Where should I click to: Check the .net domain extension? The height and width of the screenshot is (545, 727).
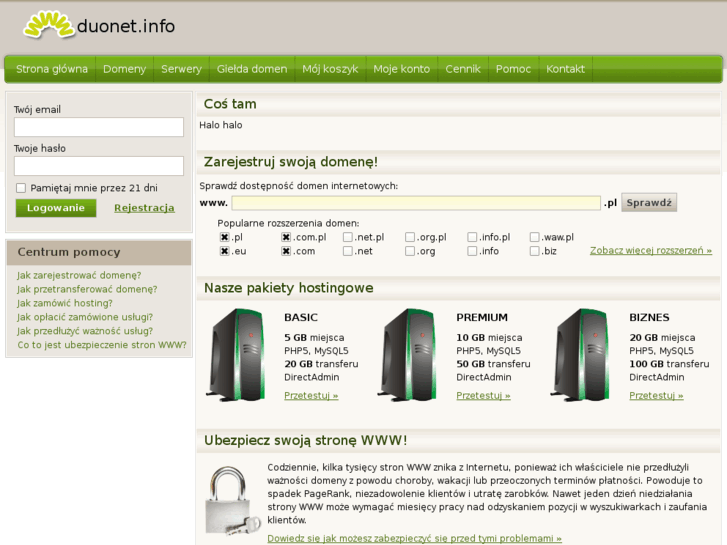pos(348,251)
